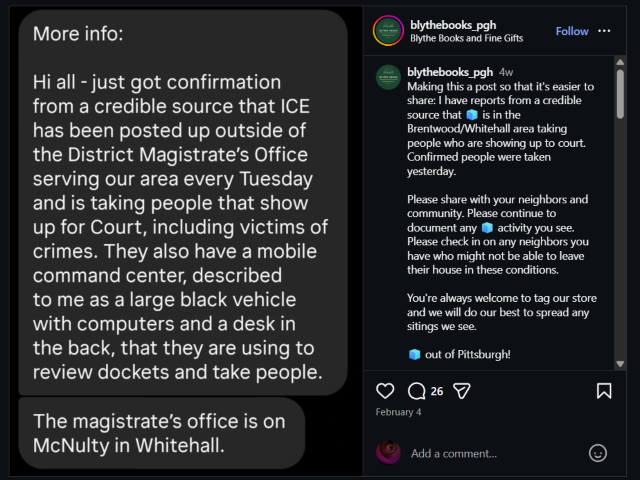Click the magistrate's office message bubble

[x=162, y=432]
